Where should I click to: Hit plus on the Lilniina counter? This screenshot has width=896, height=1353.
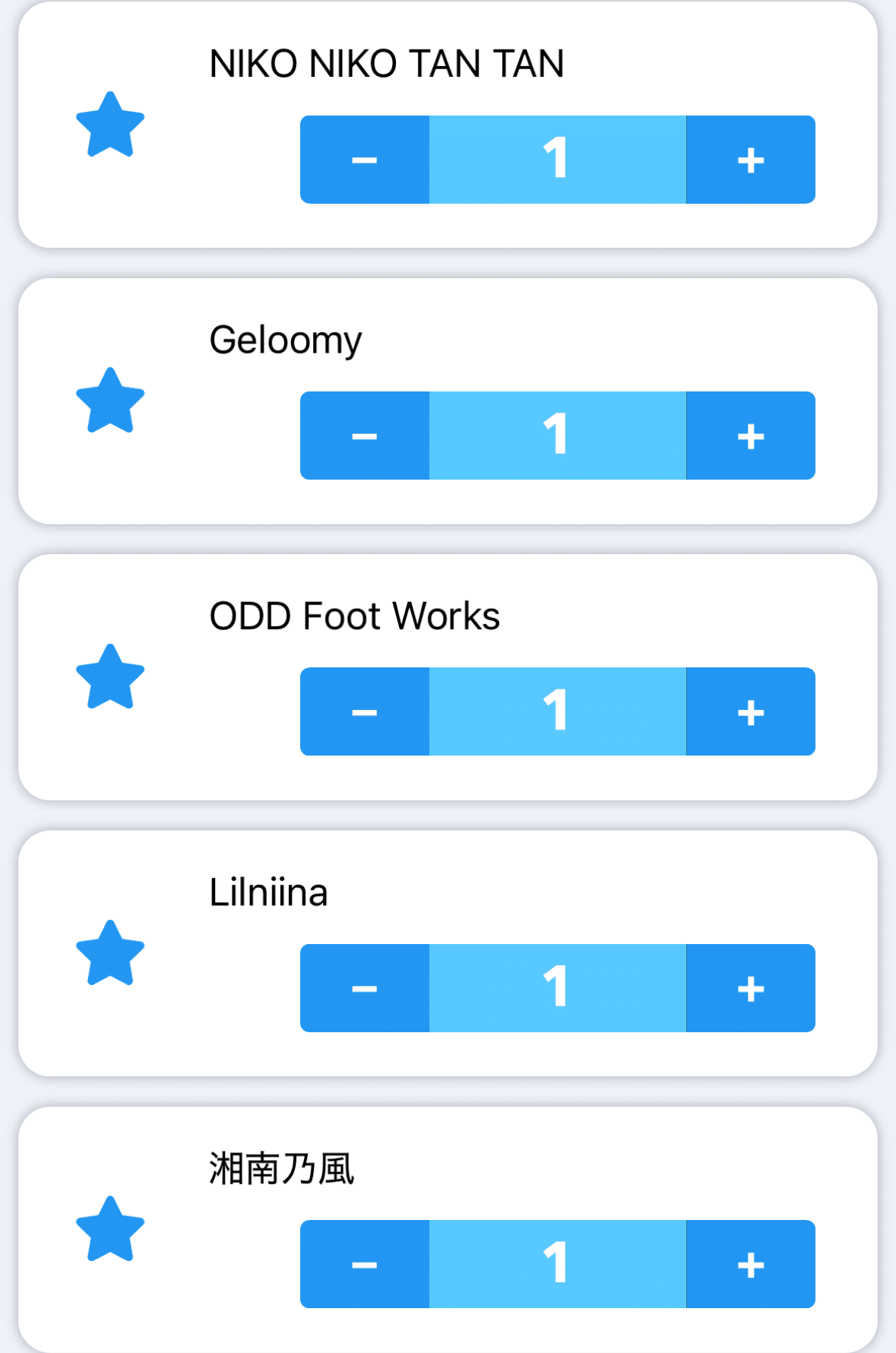point(751,988)
